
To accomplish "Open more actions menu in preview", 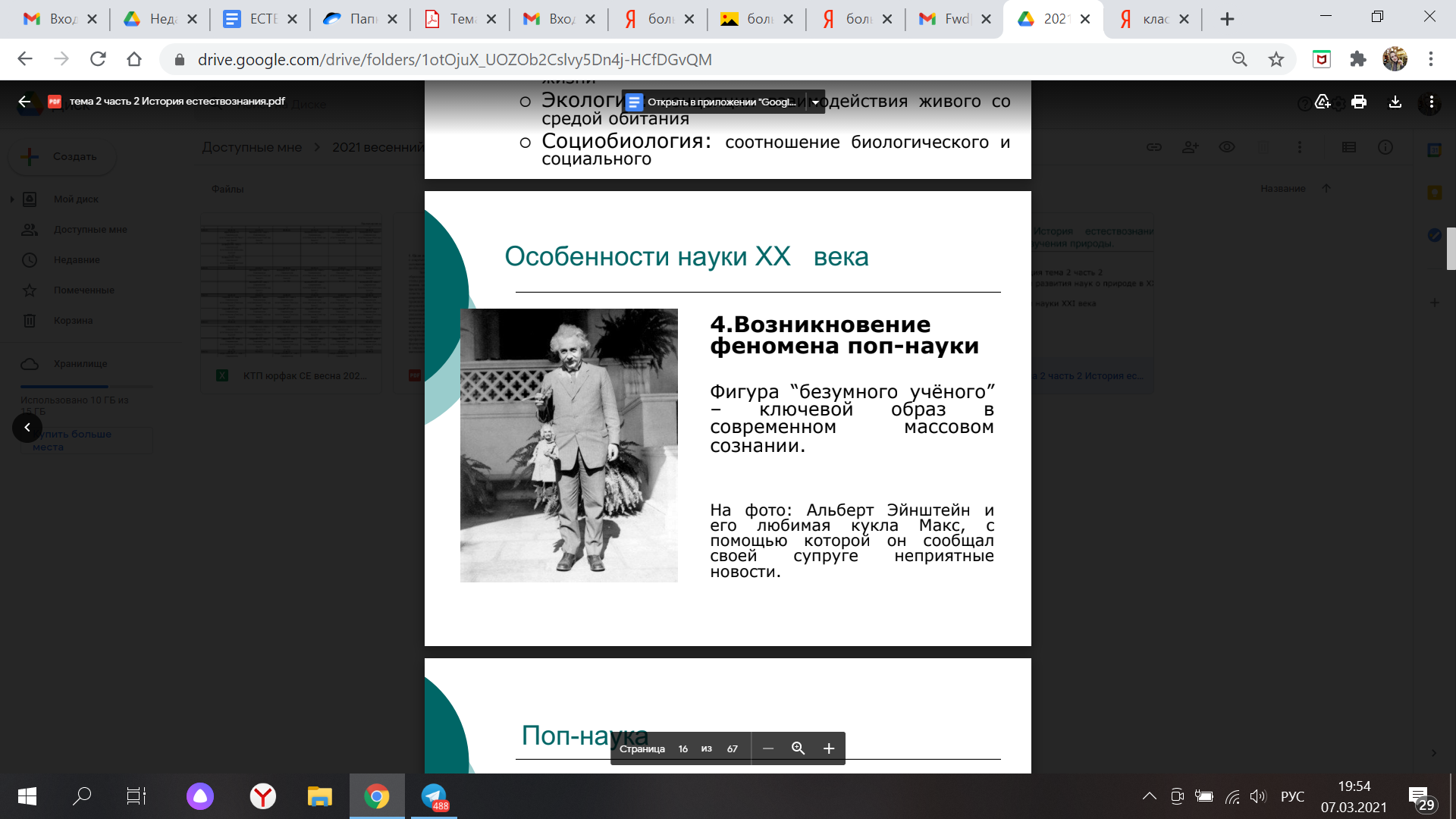I will click(1432, 102).
